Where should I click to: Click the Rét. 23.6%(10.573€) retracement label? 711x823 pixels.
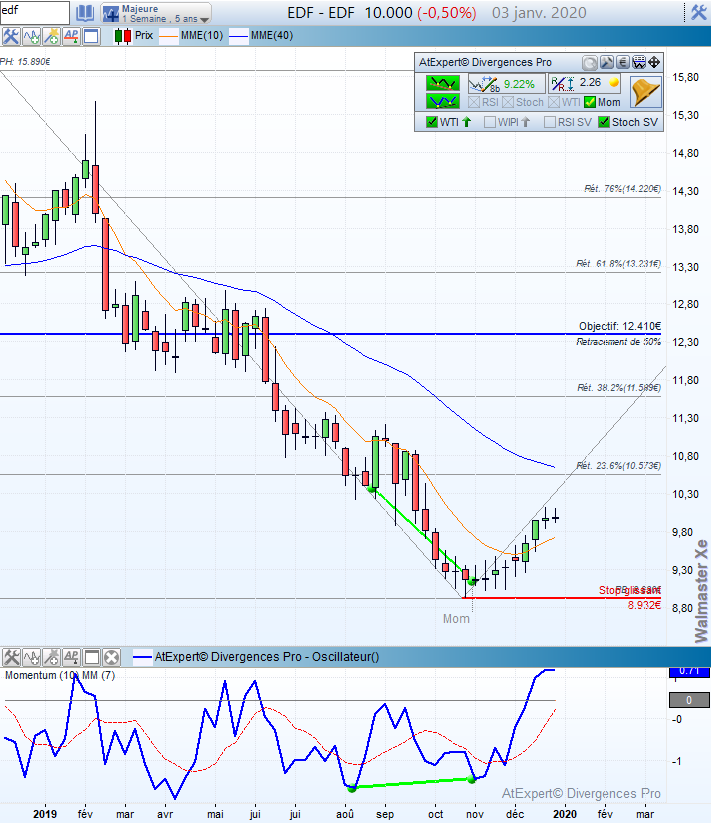point(619,466)
